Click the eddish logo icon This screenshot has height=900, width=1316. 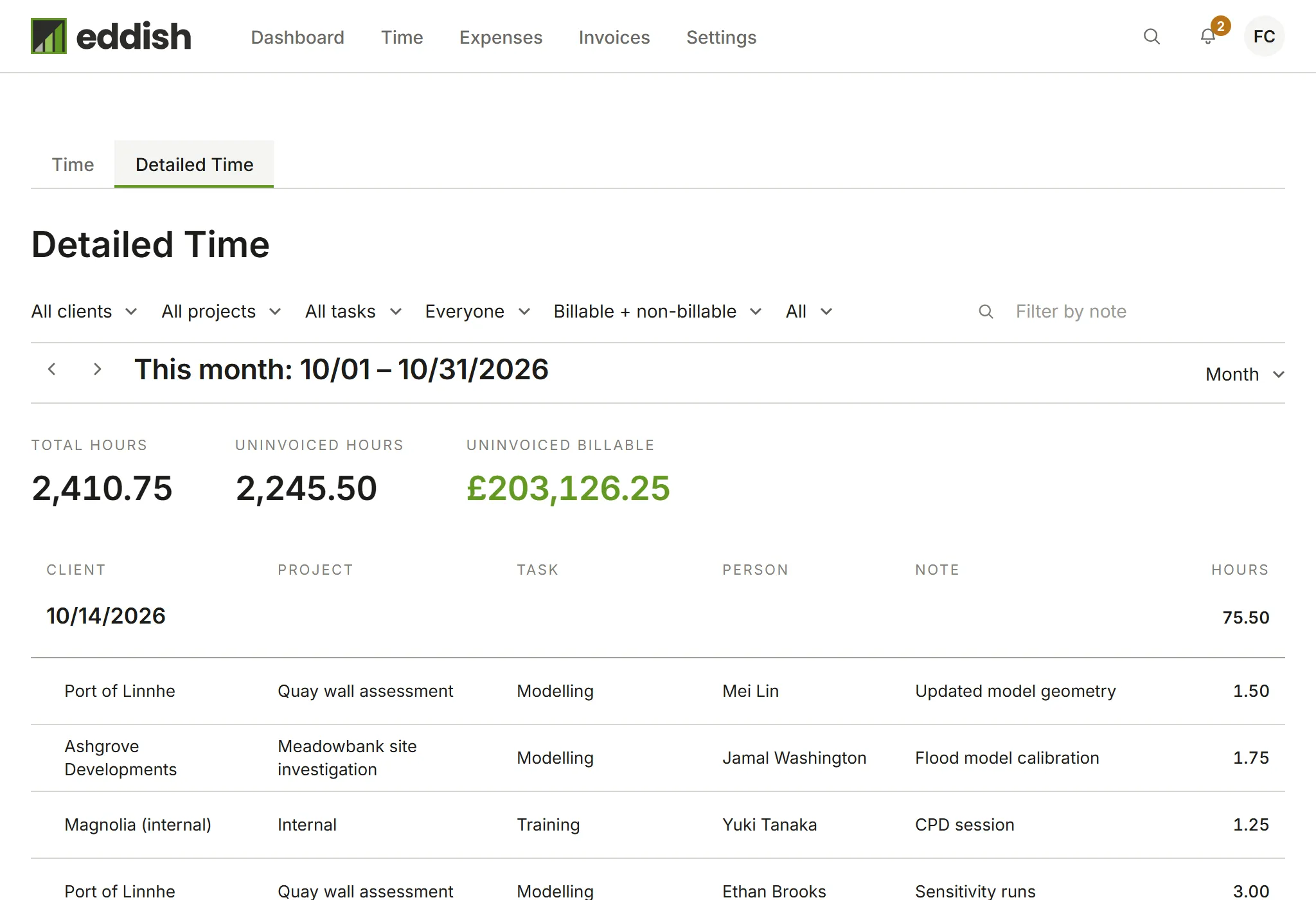(x=49, y=36)
